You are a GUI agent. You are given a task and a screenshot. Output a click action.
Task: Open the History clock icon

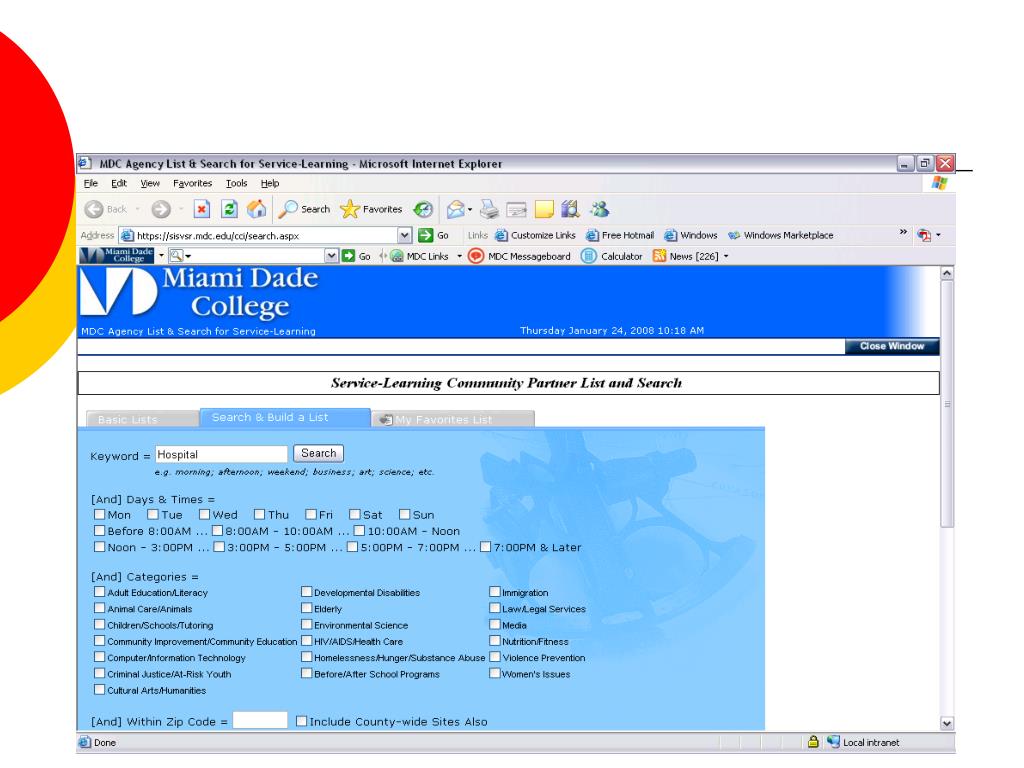click(x=423, y=209)
